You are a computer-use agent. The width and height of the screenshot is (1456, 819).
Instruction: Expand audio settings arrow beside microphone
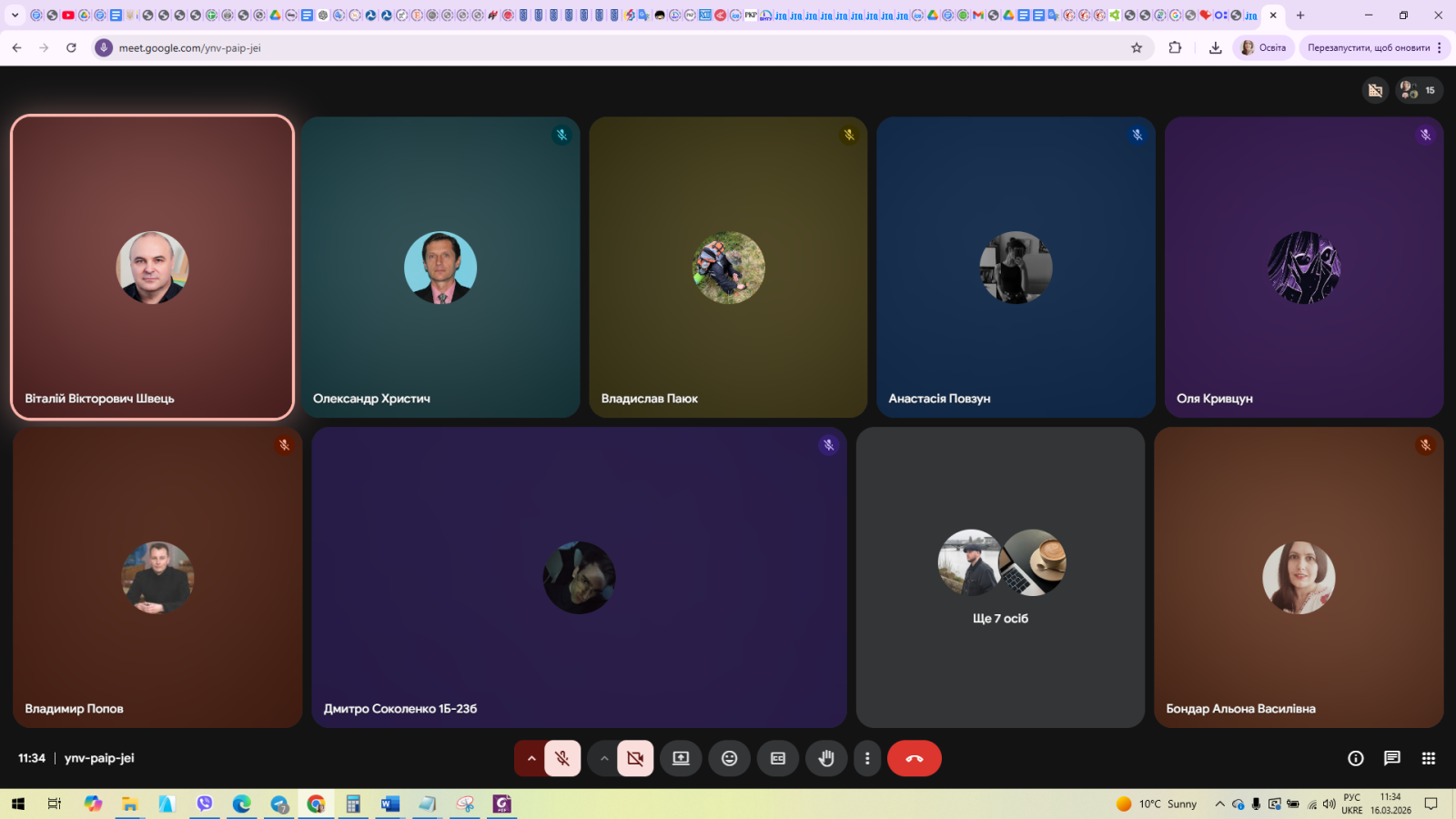(531, 758)
